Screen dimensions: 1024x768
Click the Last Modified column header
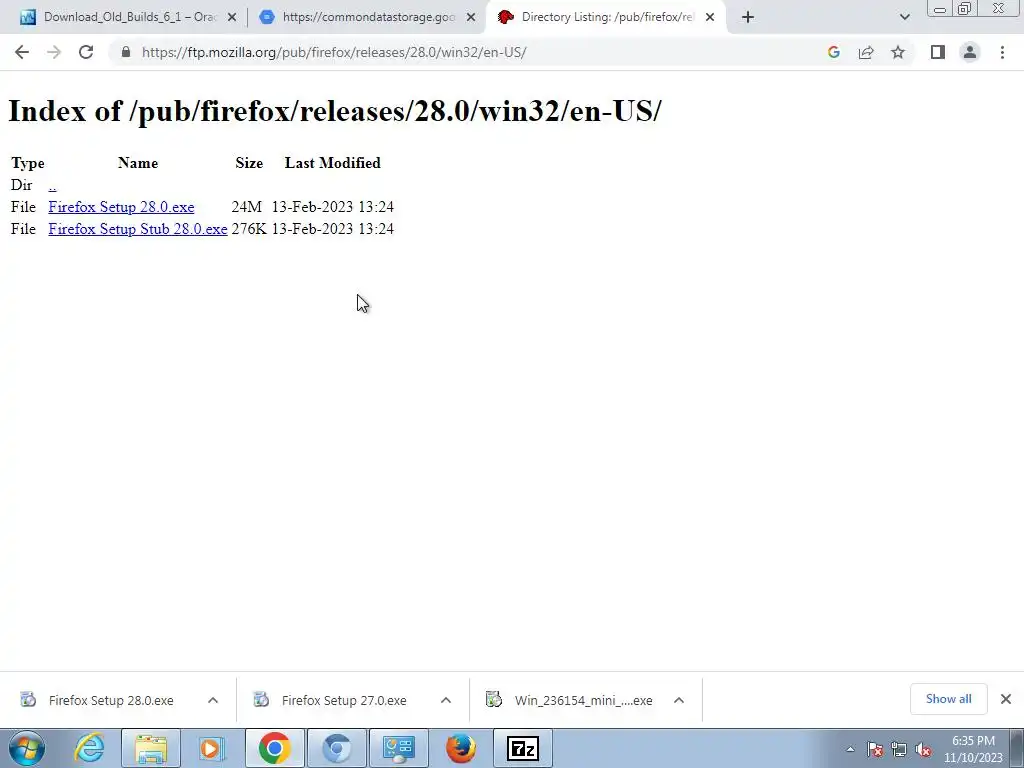(x=332, y=163)
